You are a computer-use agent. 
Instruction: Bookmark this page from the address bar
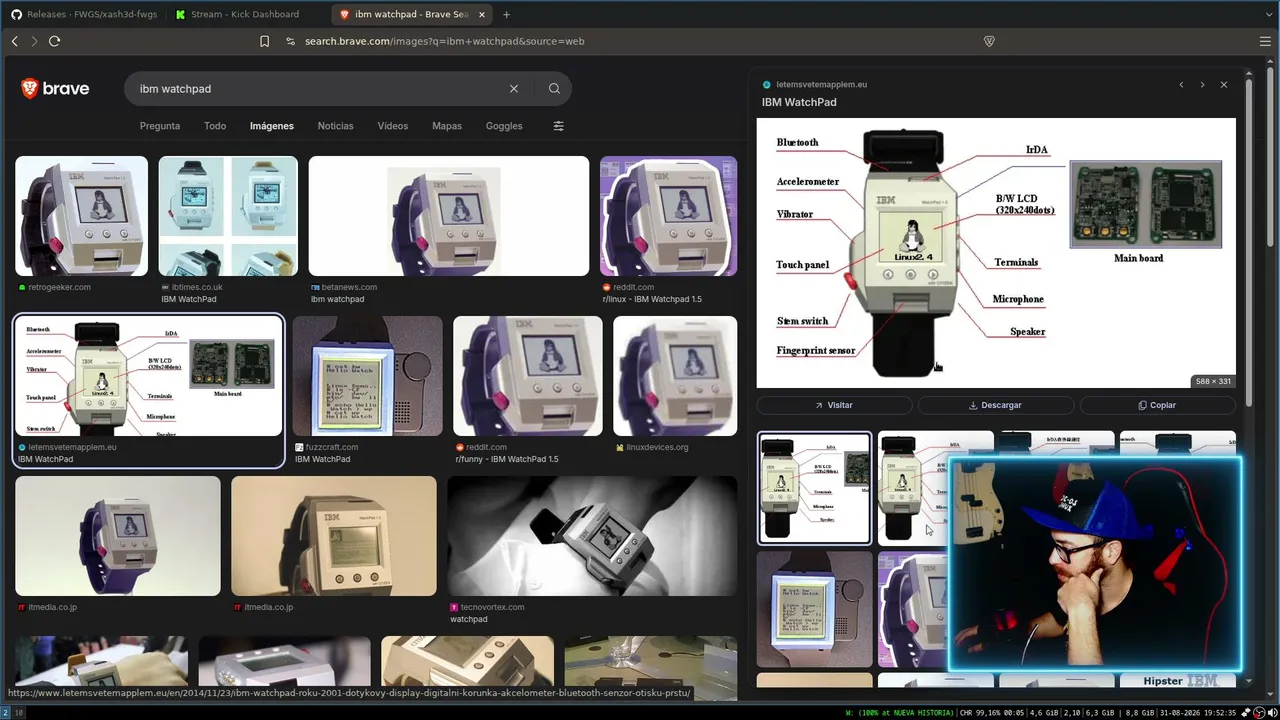coord(264,41)
